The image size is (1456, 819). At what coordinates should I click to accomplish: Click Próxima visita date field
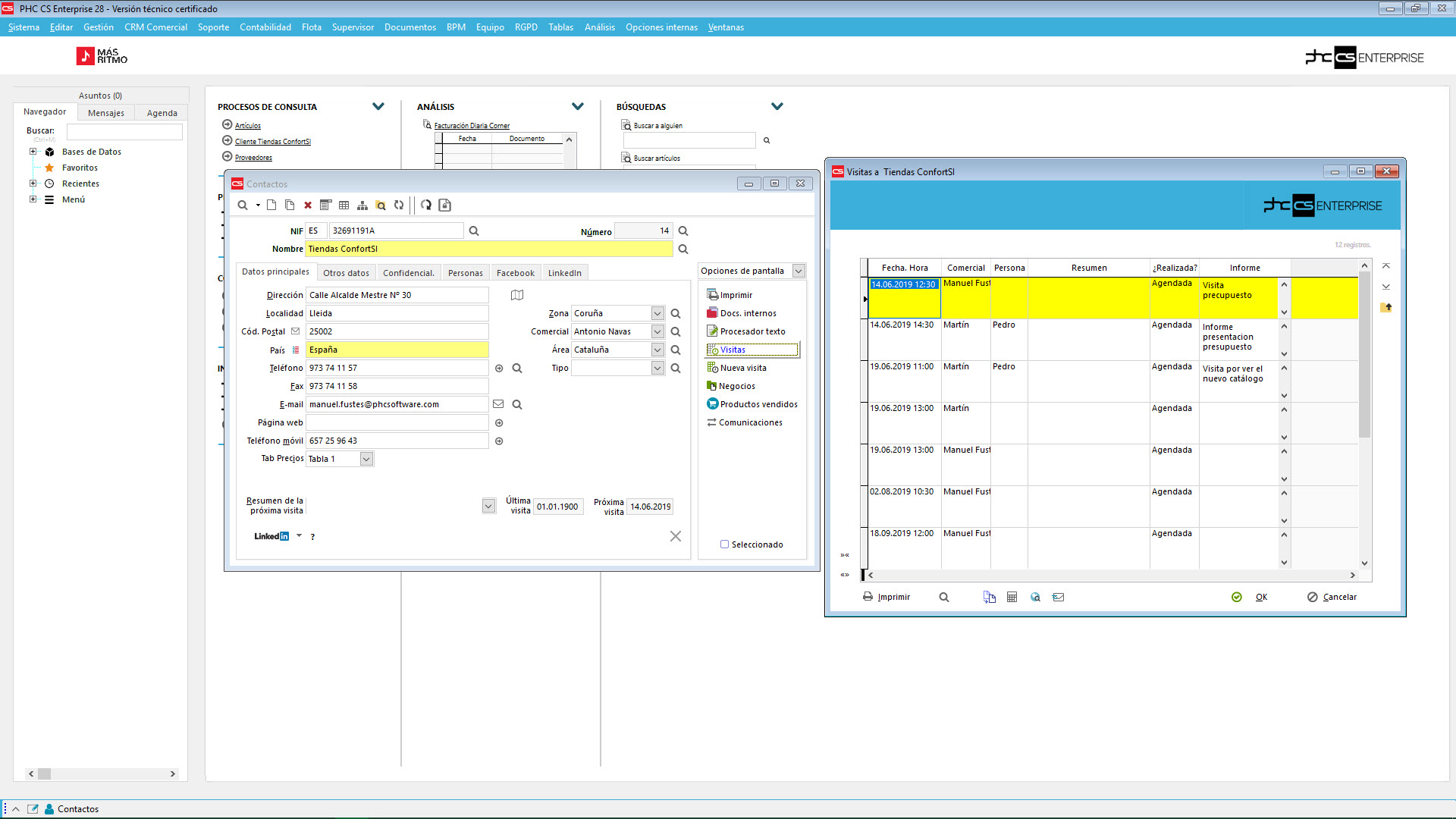click(650, 507)
